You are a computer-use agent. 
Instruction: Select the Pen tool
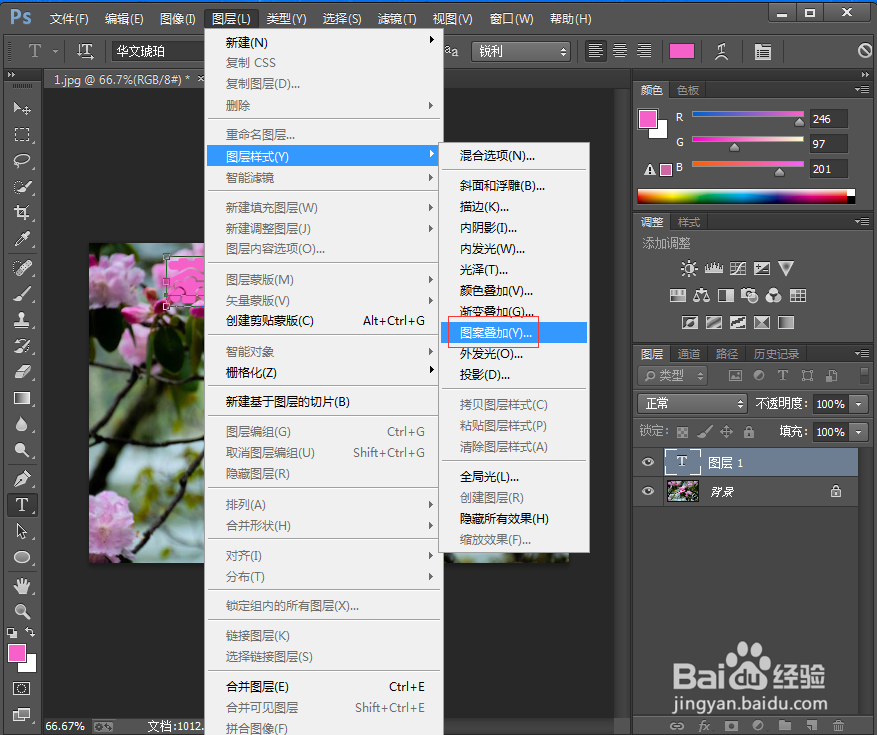pyautogui.click(x=22, y=479)
